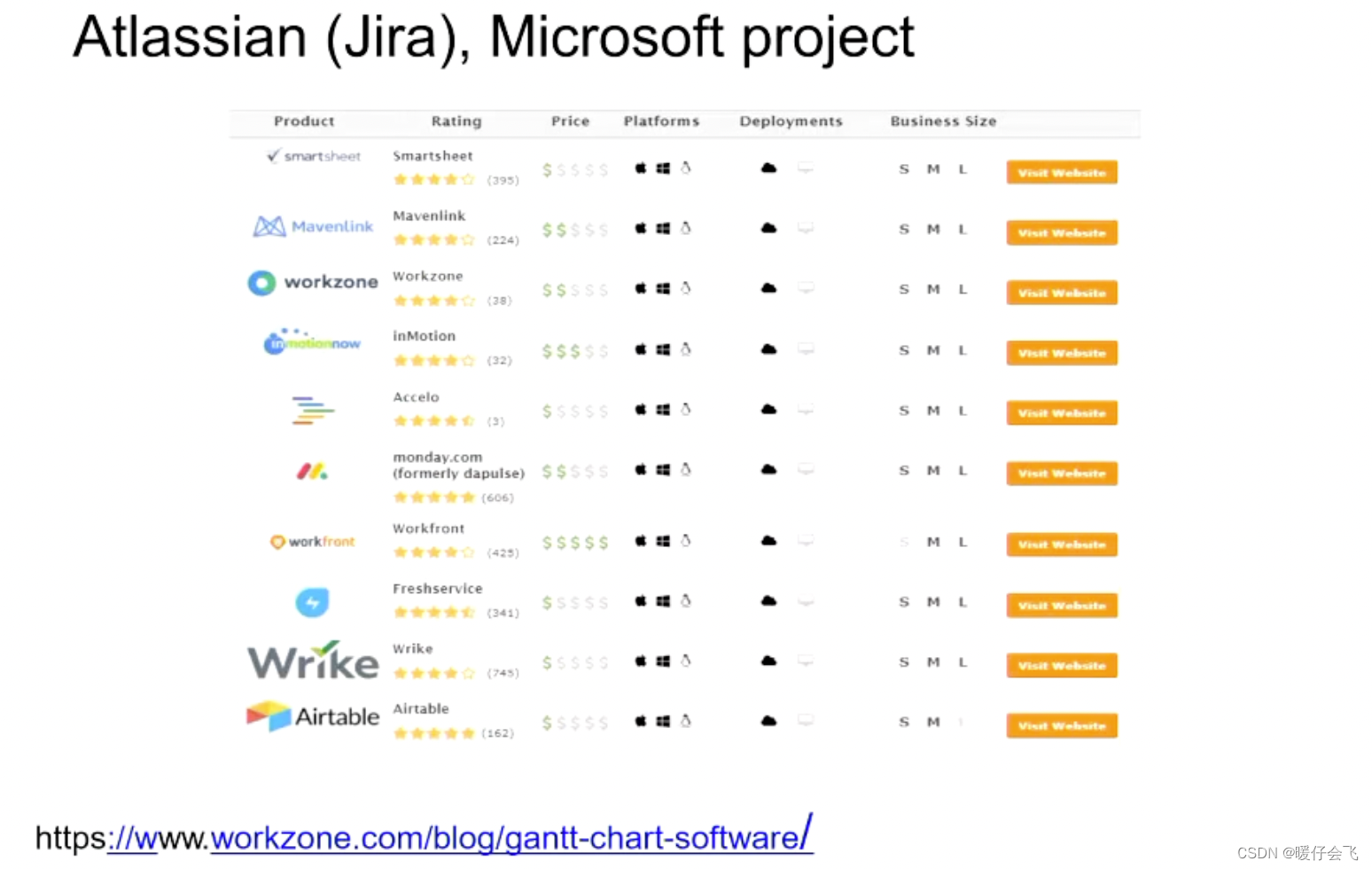Click Linux platform icon in Workzone row
This screenshot has width=1372, height=869.
(685, 288)
